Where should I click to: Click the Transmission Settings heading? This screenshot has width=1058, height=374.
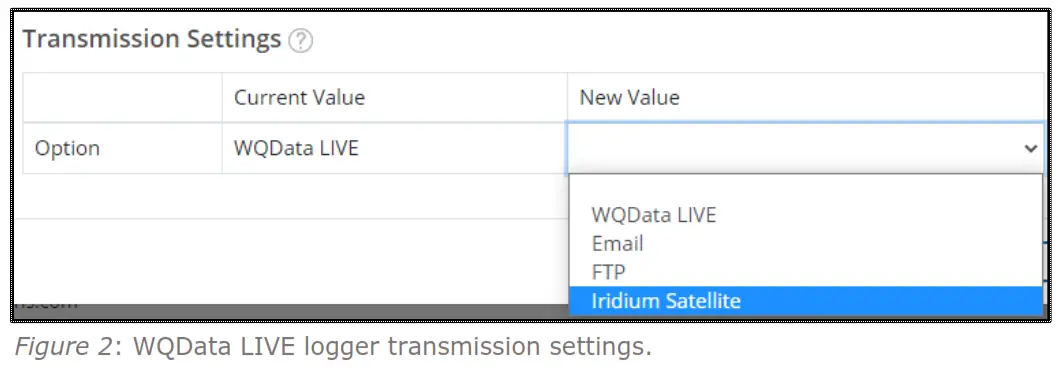point(152,39)
